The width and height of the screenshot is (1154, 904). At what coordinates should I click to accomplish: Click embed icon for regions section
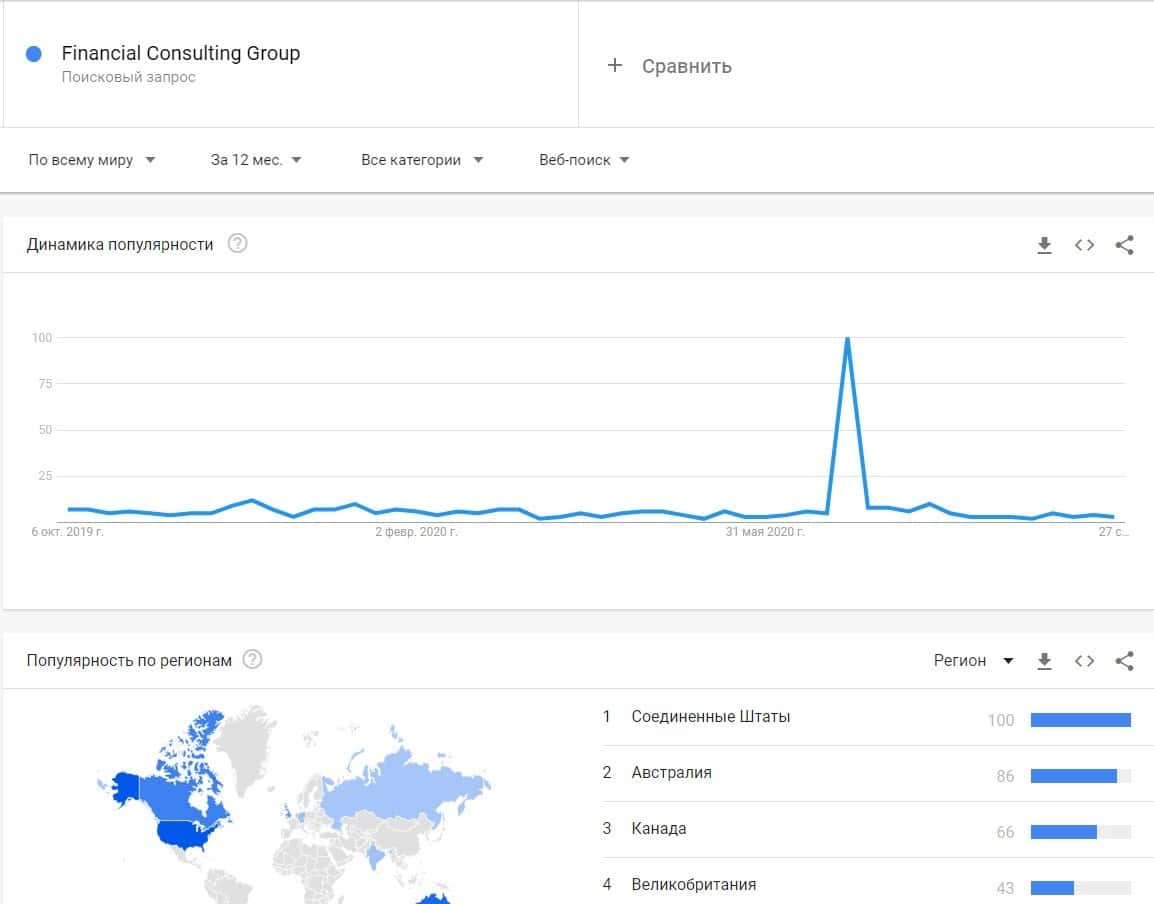(1084, 661)
